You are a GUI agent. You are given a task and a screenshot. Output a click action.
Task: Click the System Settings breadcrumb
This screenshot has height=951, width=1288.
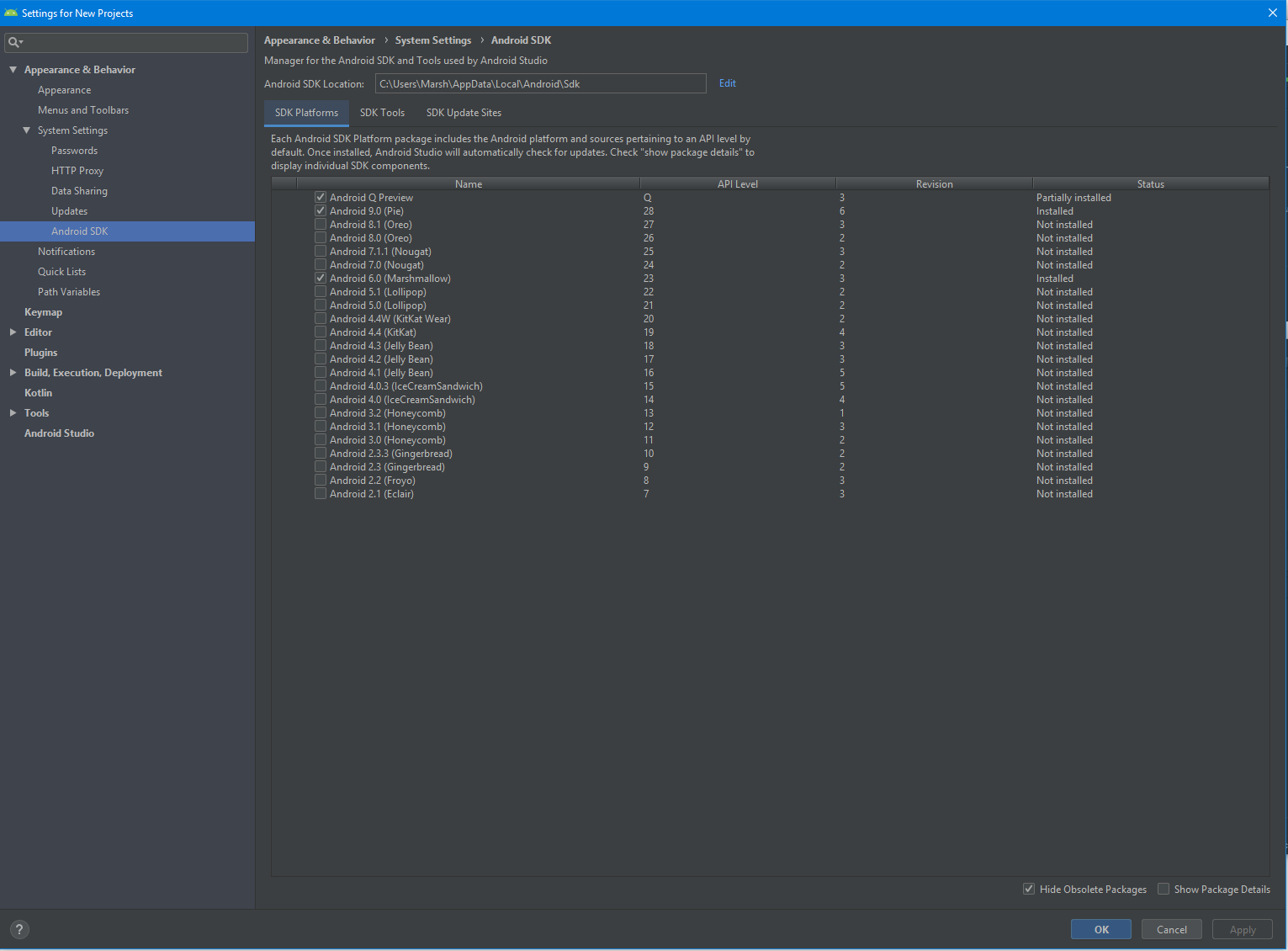pos(433,40)
